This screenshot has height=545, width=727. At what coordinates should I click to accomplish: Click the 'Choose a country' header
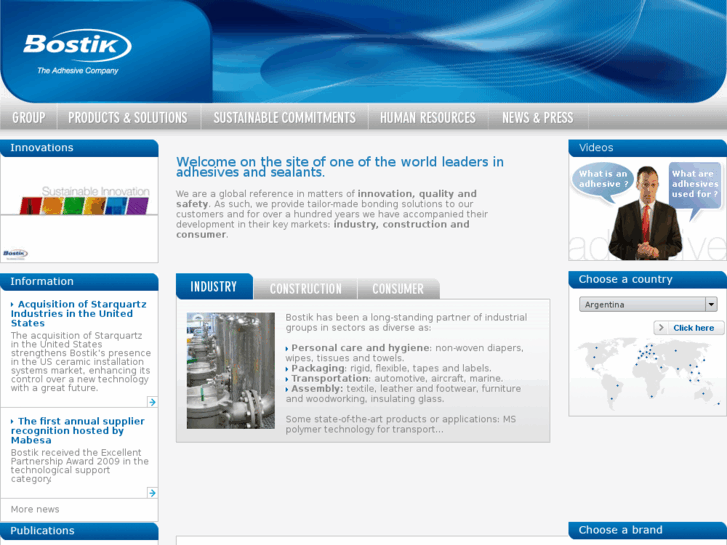(x=647, y=280)
